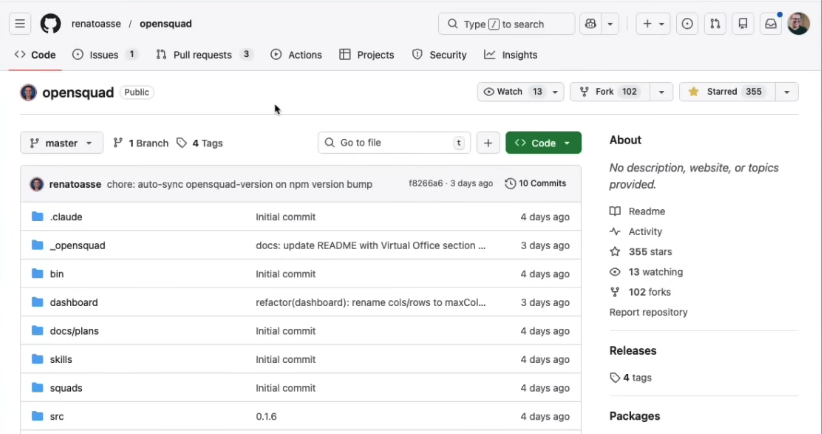Open the user profile avatar
The width and height of the screenshot is (822, 434).
[x=798, y=24]
